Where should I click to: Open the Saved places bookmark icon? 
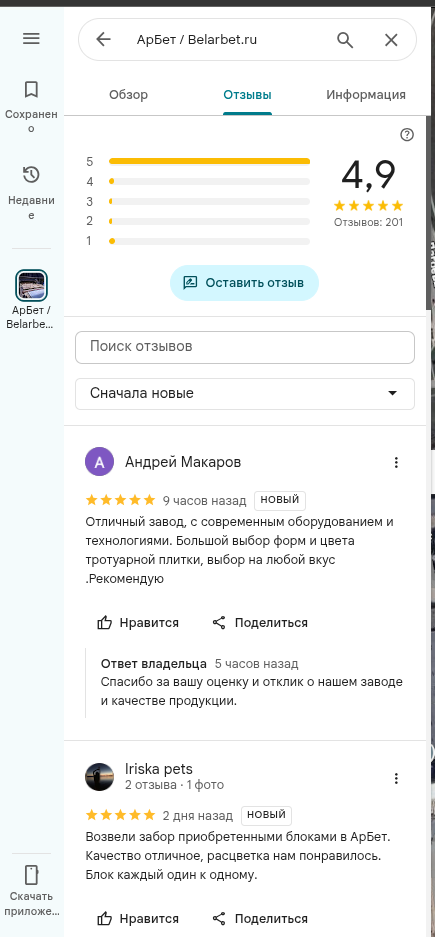(31, 90)
